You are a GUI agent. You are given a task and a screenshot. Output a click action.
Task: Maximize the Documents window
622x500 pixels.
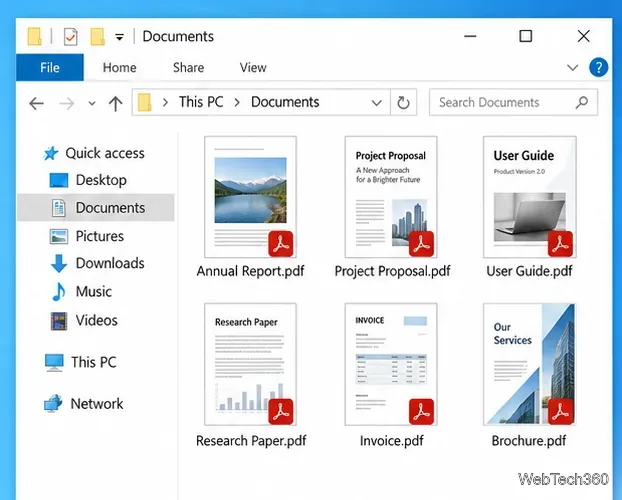(526, 36)
